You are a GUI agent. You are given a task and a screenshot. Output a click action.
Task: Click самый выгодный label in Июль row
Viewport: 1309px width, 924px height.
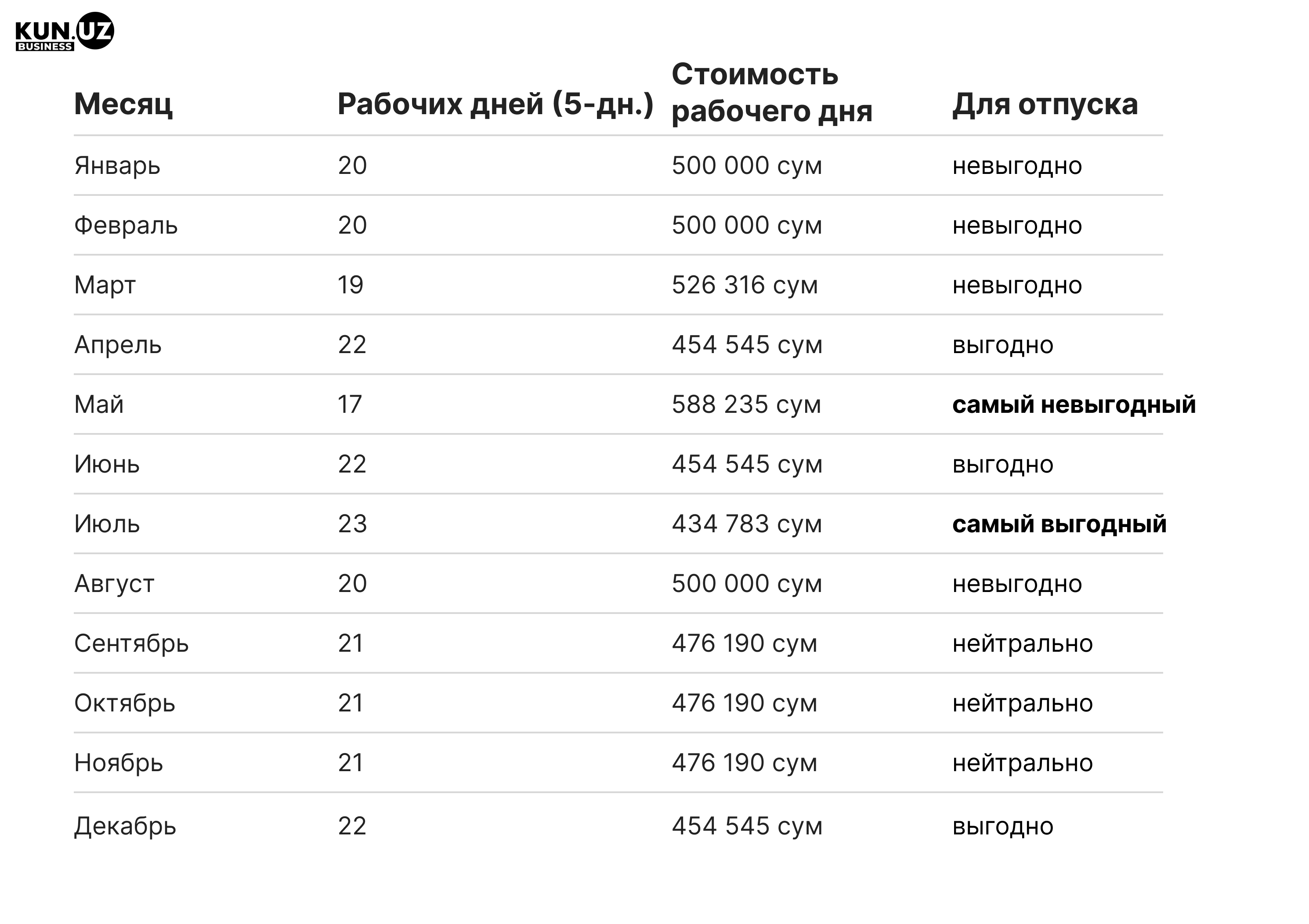point(1059,524)
